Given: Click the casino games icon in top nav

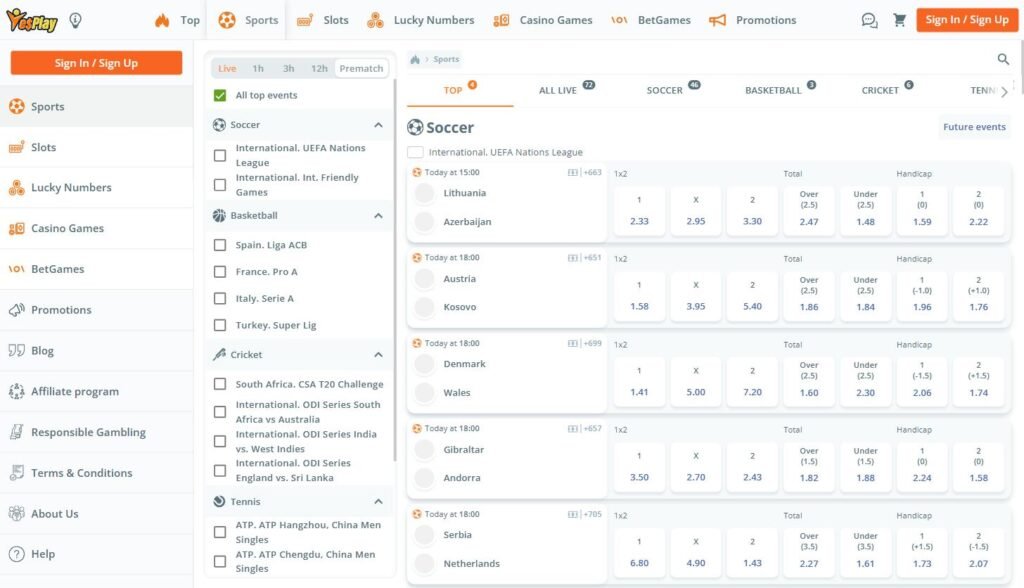Looking at the screenshot, I should coord(501,20).
